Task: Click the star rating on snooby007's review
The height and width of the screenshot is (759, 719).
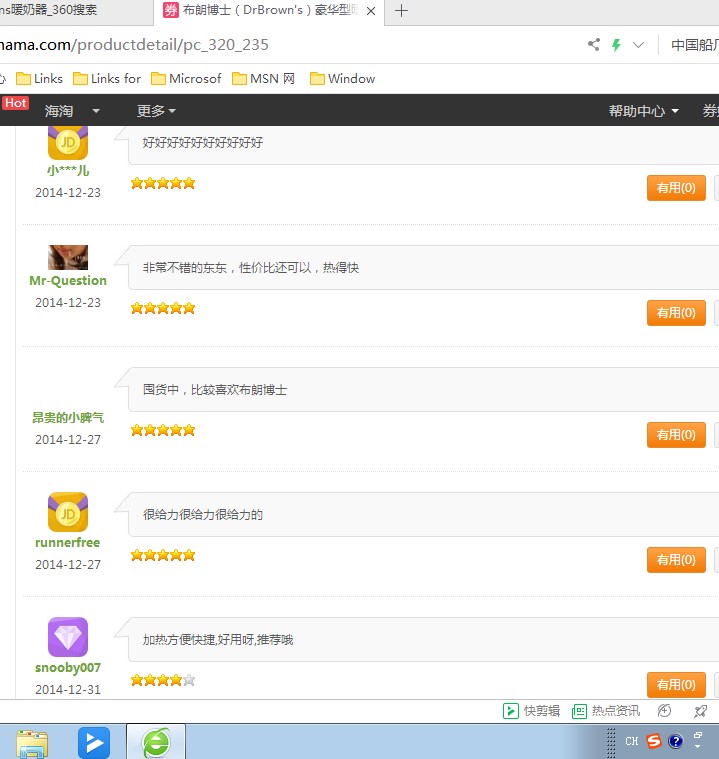Action: [x=163, y=680]
